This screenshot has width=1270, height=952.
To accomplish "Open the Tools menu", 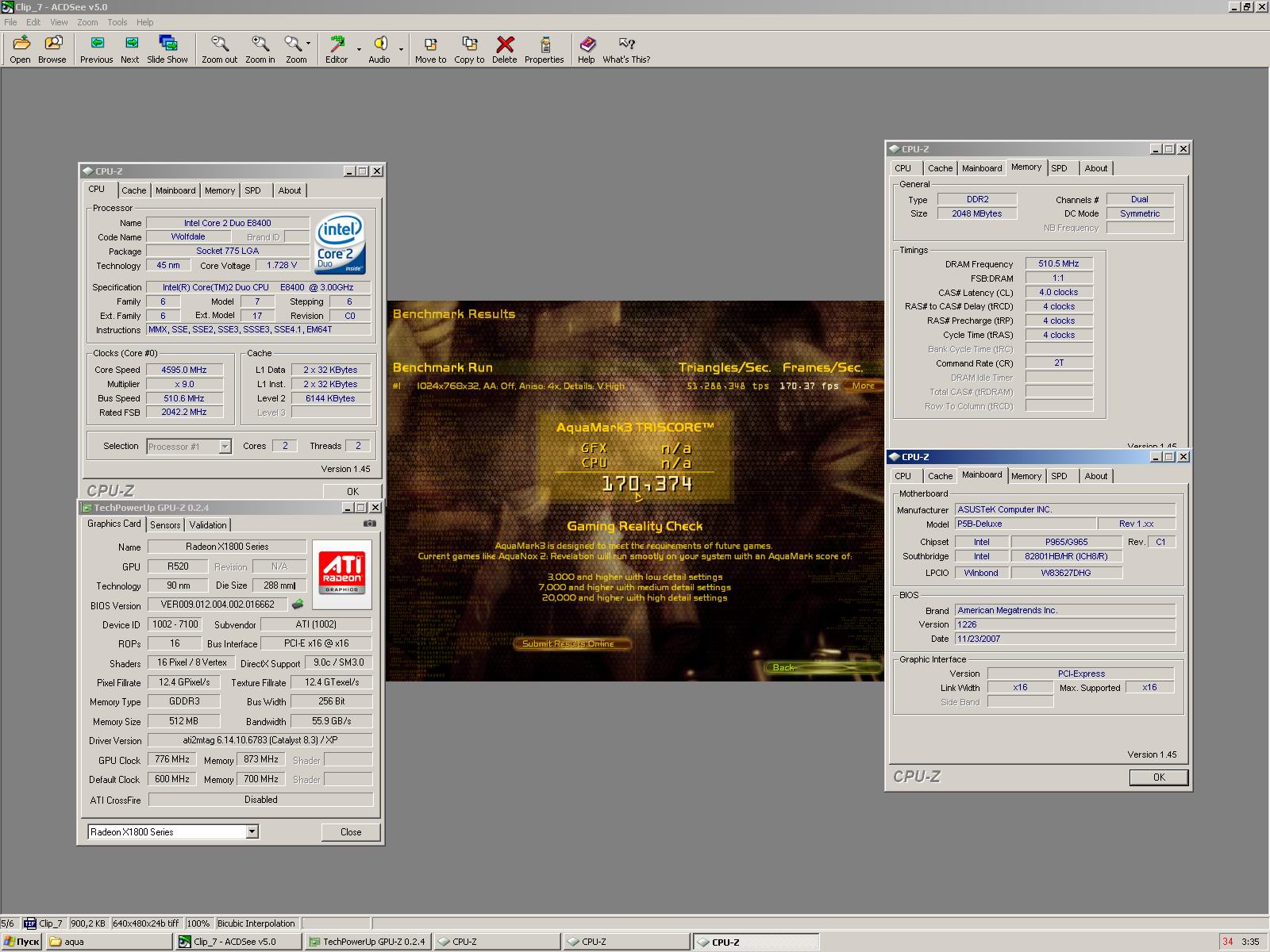I will pos(117,22).
